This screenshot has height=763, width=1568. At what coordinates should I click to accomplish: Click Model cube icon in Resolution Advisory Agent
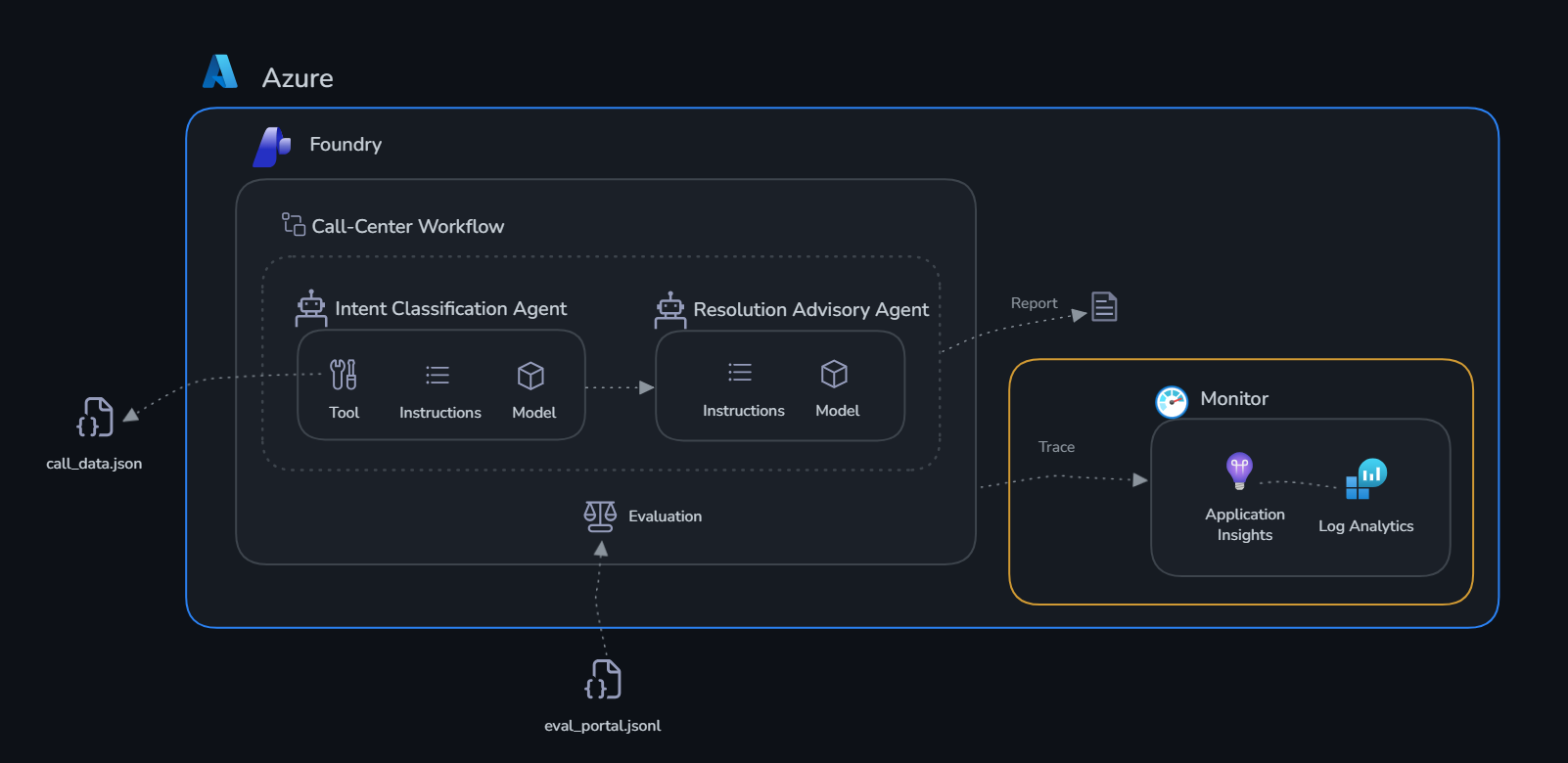pos(834,374)
